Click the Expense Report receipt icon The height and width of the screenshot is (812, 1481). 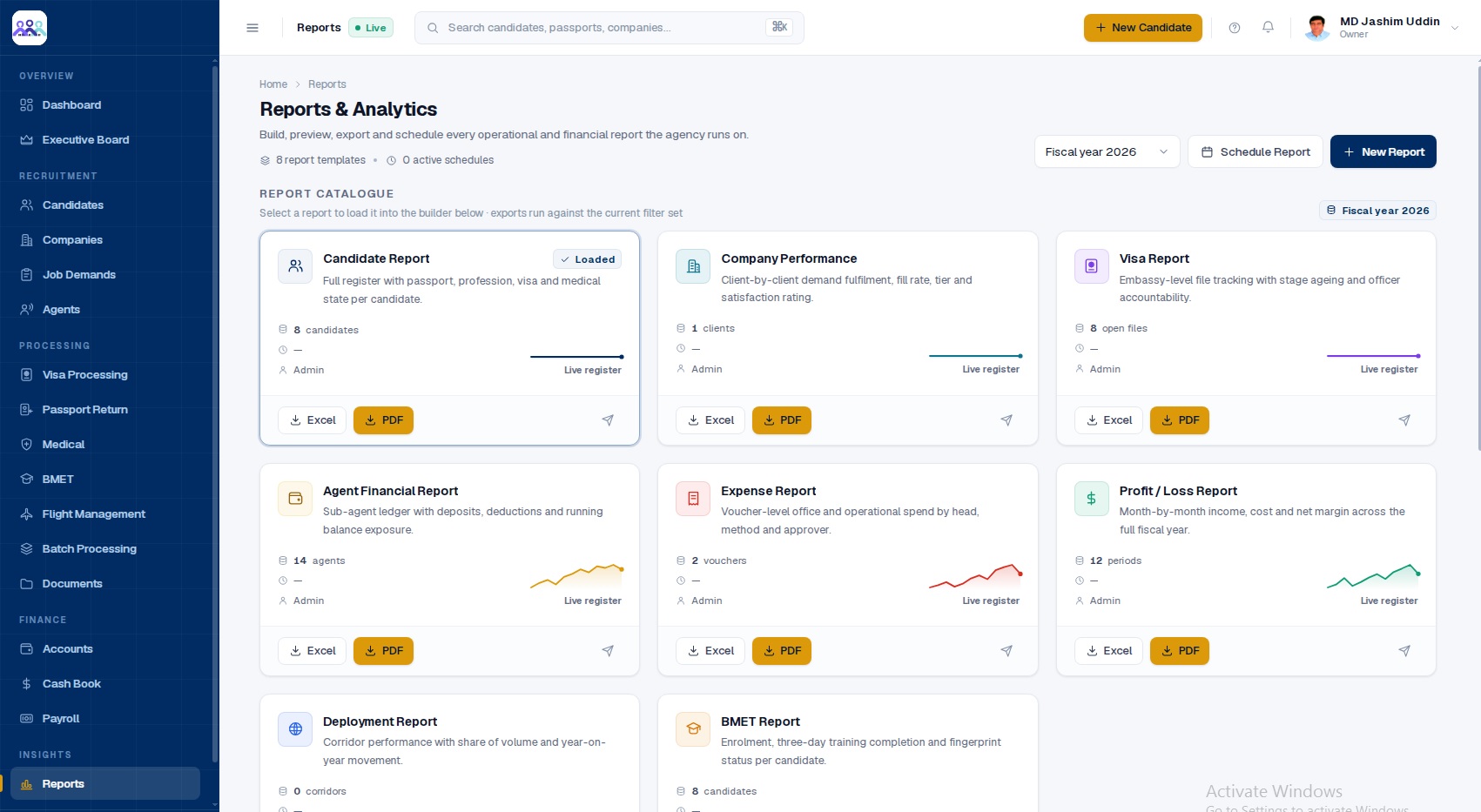coord(693,499)
